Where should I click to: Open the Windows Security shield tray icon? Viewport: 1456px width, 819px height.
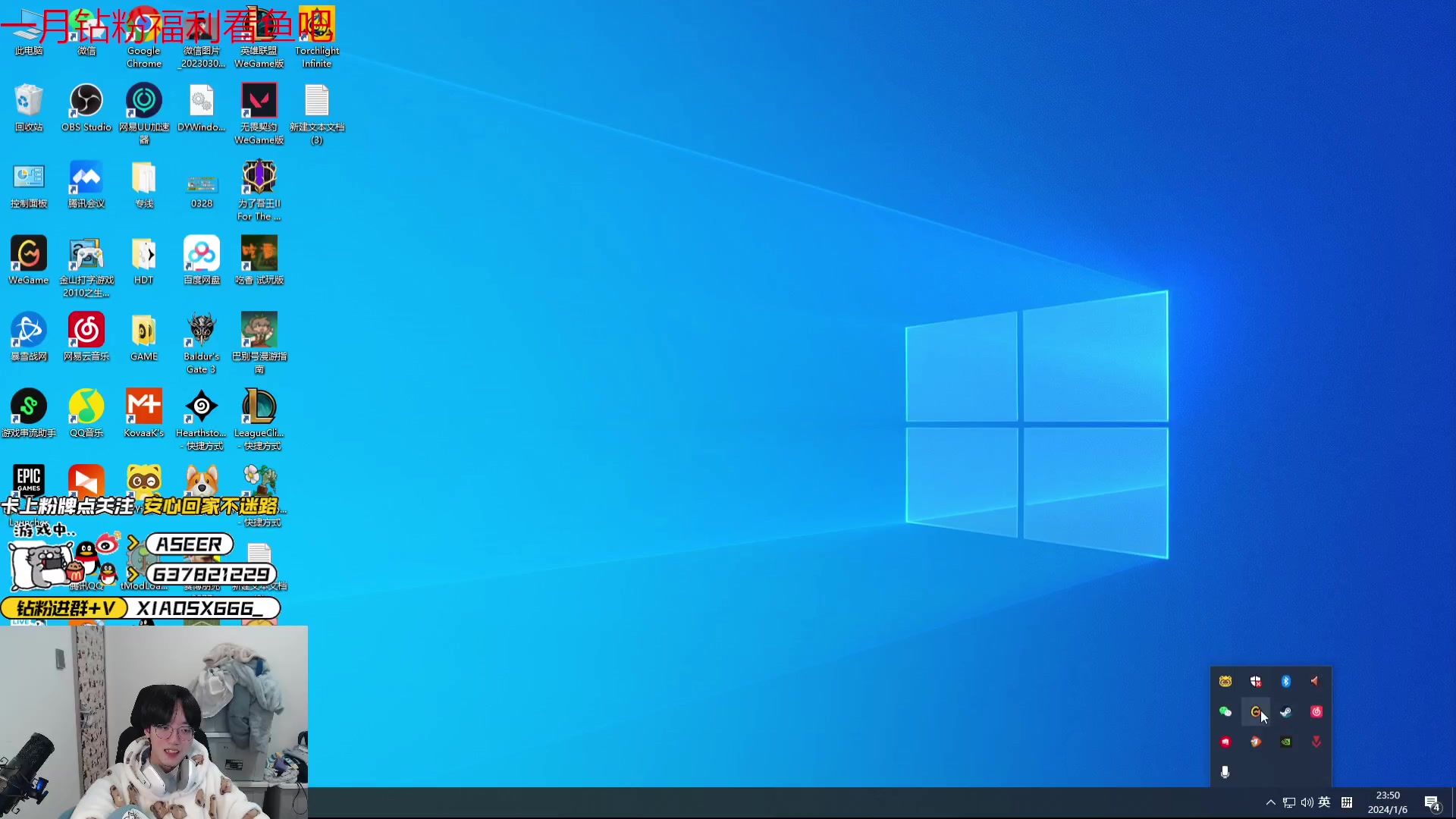click(1256, 681)
